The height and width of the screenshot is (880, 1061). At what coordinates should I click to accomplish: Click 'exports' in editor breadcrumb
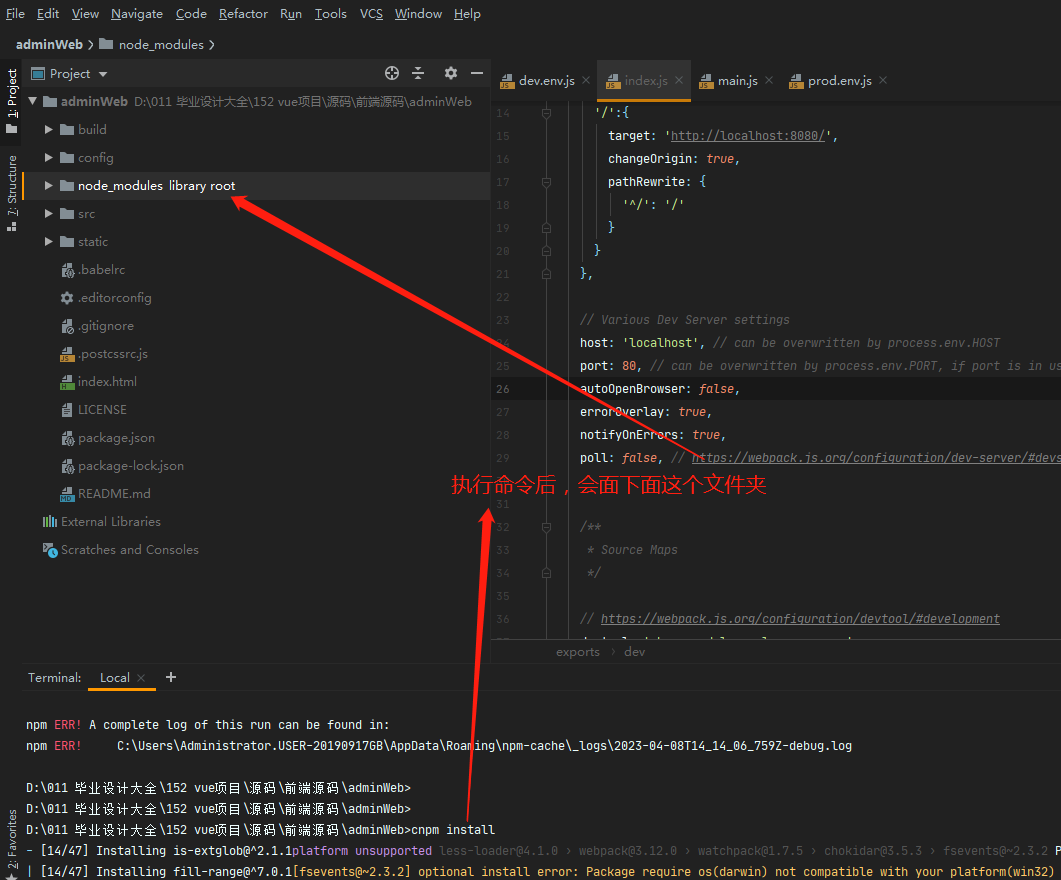(x=578, y=652)
